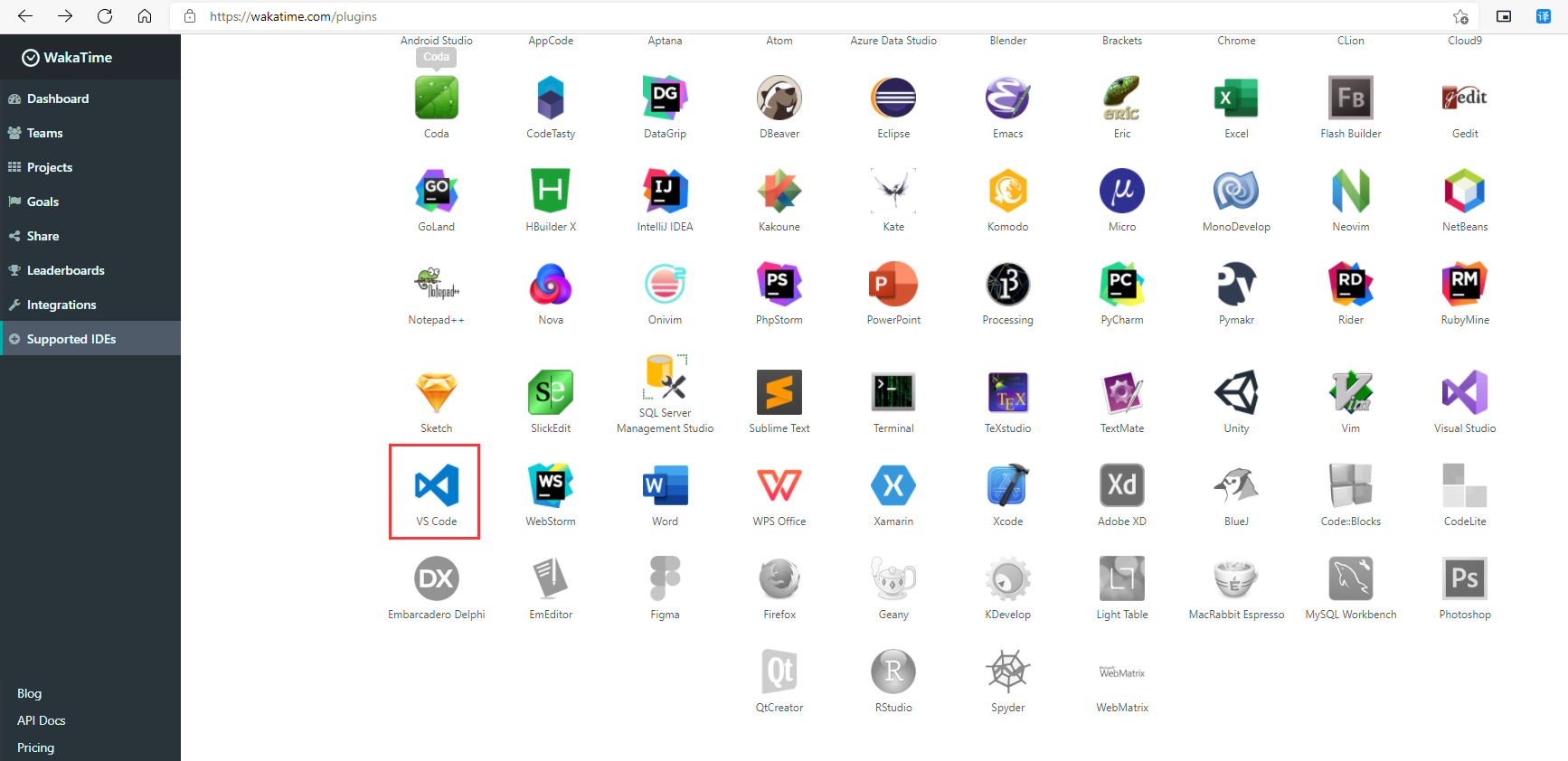
Task: Click the PowerPoint plugin icon
Action: pyautogui.click(x=893, y=284)
